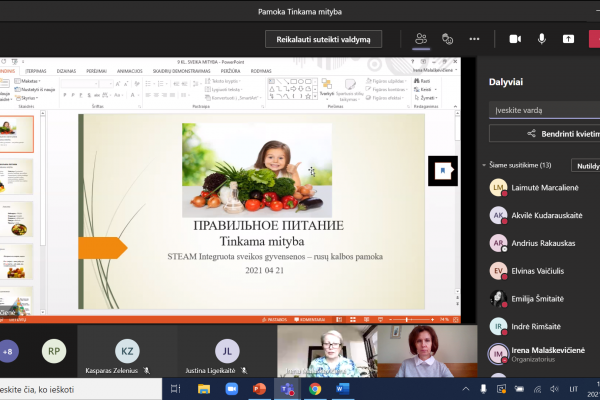Click the PASTABOS notes button
The image size is (600, 400).
click(x=274, y=320)
